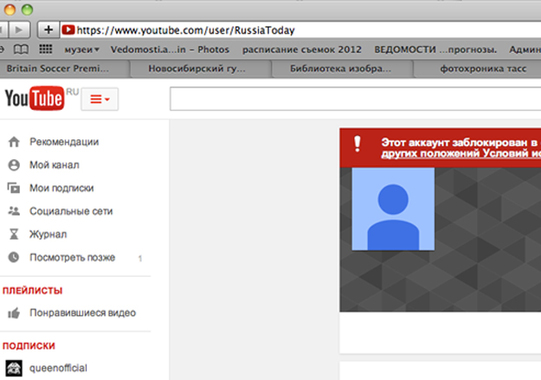This screenshot has height=380, width=541.
Task: Click the people icon for Социальные сети
Action: point(14,211)
